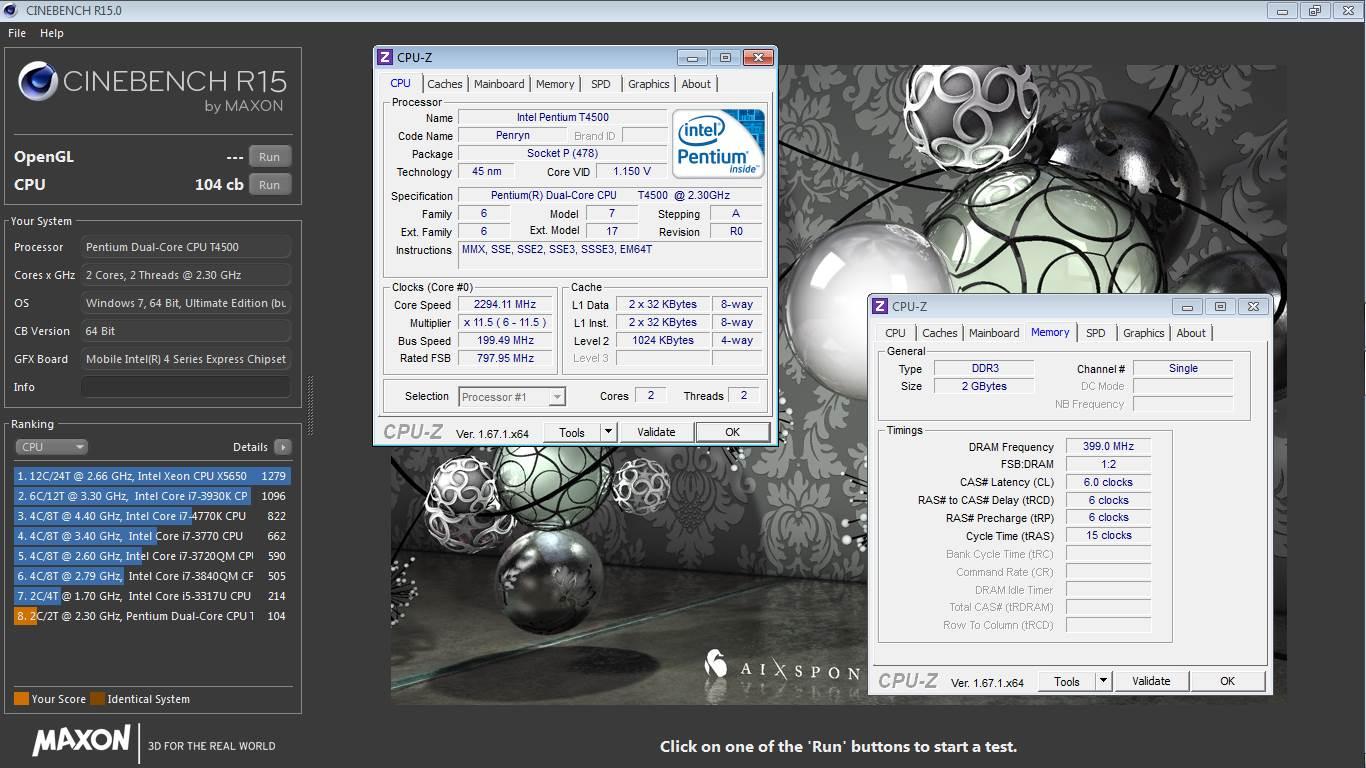
Task: Click DRAM Frequency value 399.0 MHz
Action: (x=1108, y=447)
